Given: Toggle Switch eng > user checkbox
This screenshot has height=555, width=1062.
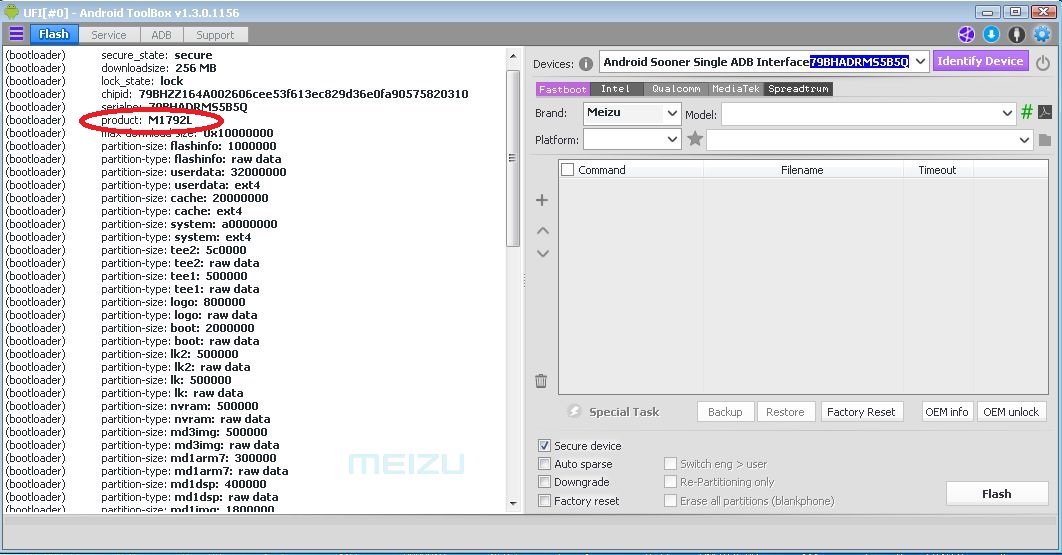Looking at the screenshot, I should tap(670, 464).
